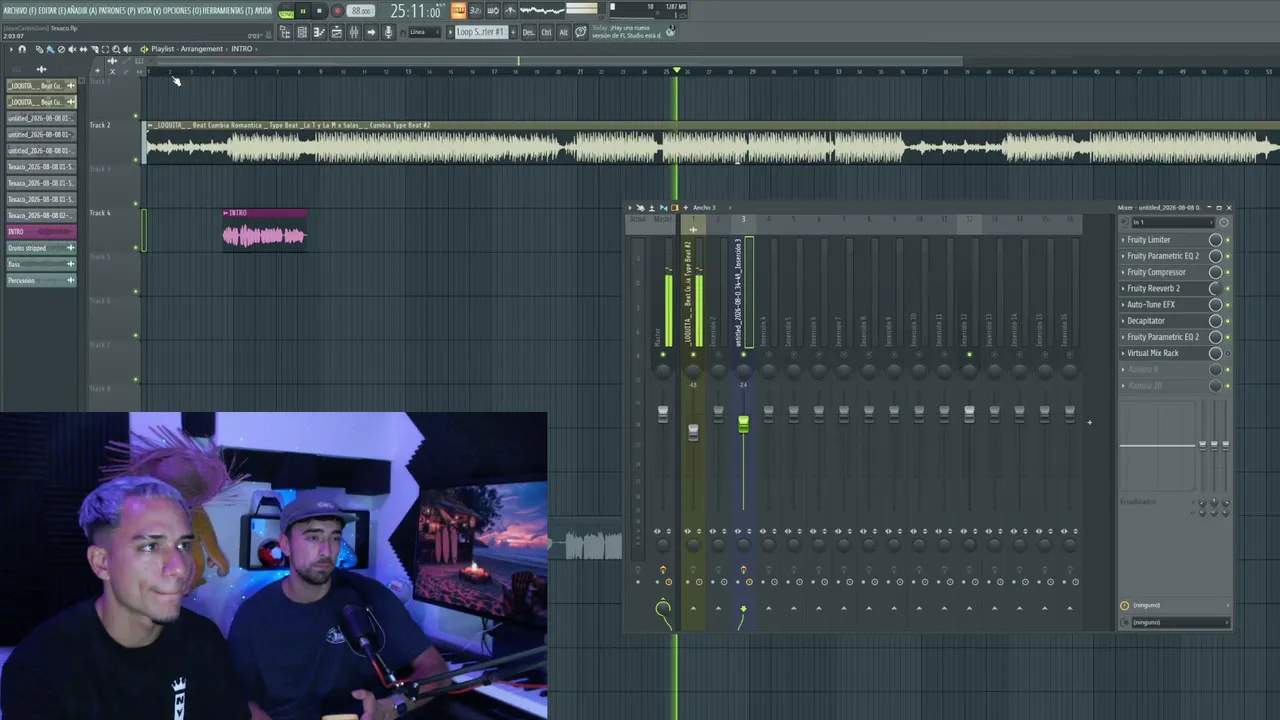
Task: Click the Inserción 3 volume fader
Action: point(743,425)
